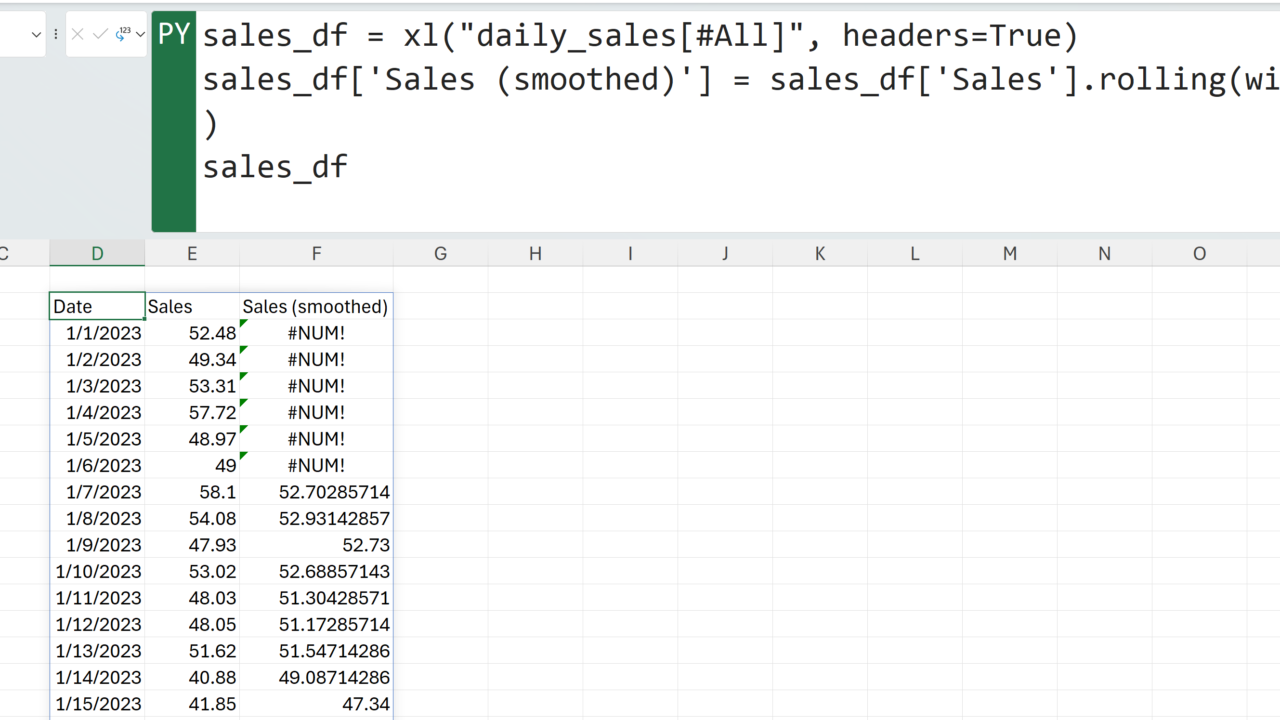This screenshot has height=720, width=1280.
Task: Click the 'Sales' header cell
Action: [192, 307]
